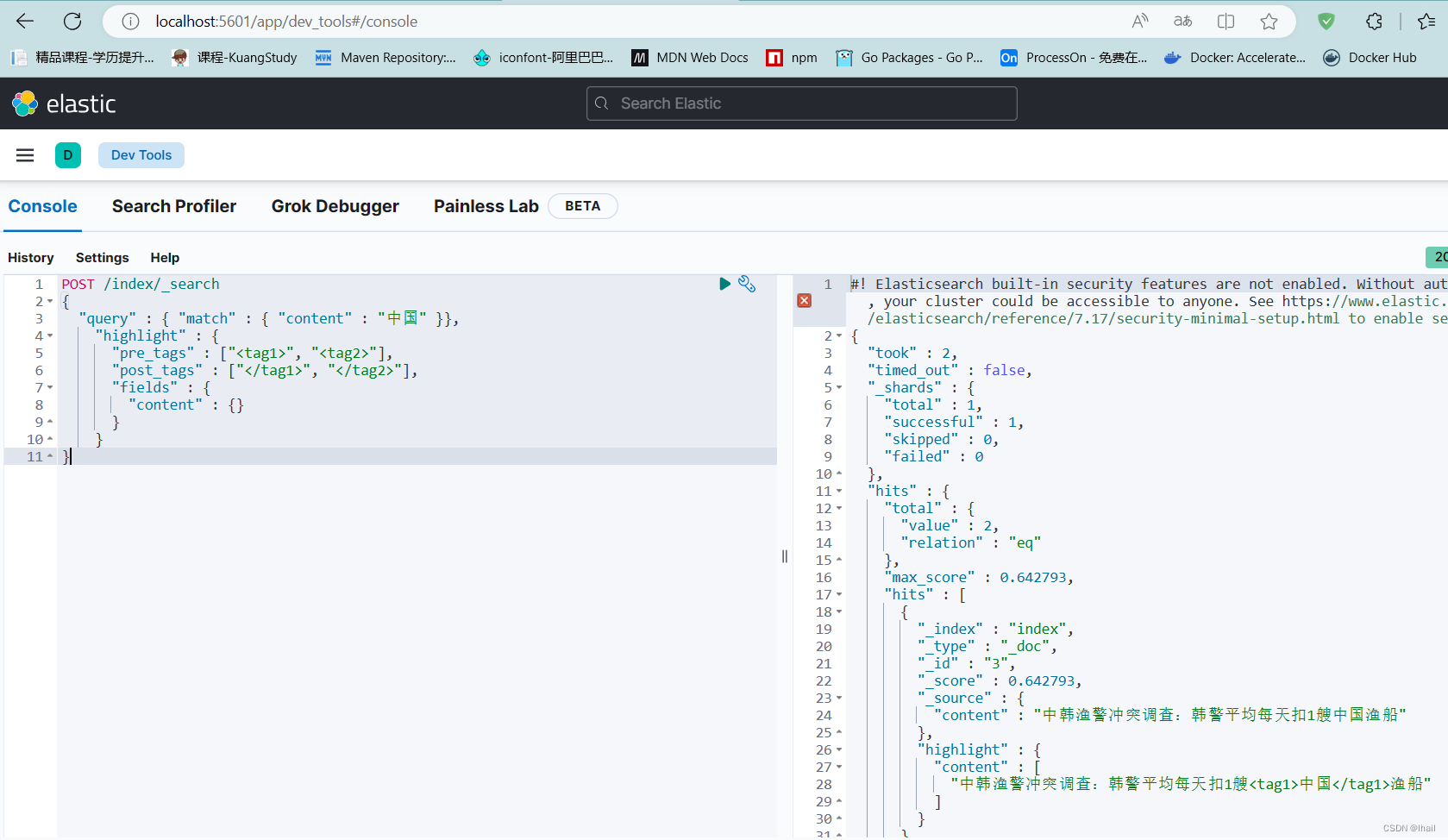Click "max_score" value in output
The height and width of the screenshot is (840, 1448).
pos(1033,577)
